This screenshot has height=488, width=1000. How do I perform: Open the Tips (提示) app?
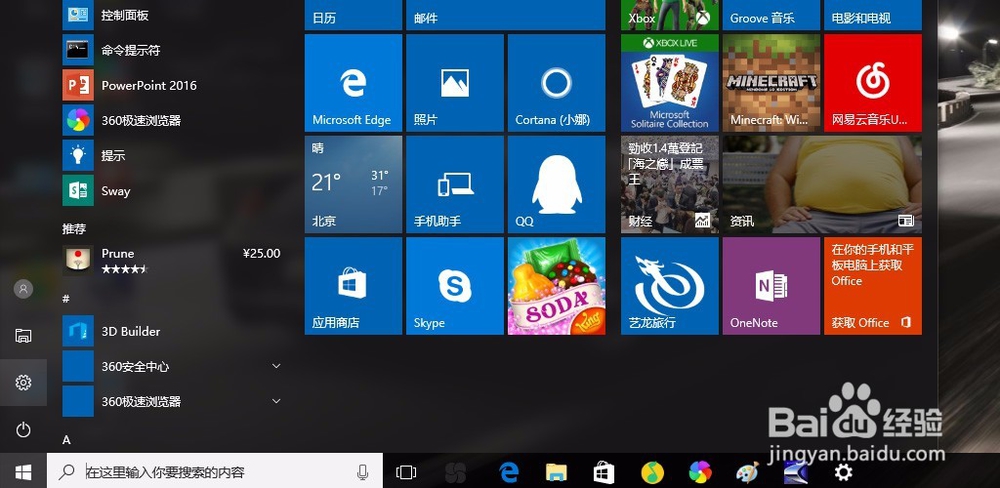[x=172, y=156]
